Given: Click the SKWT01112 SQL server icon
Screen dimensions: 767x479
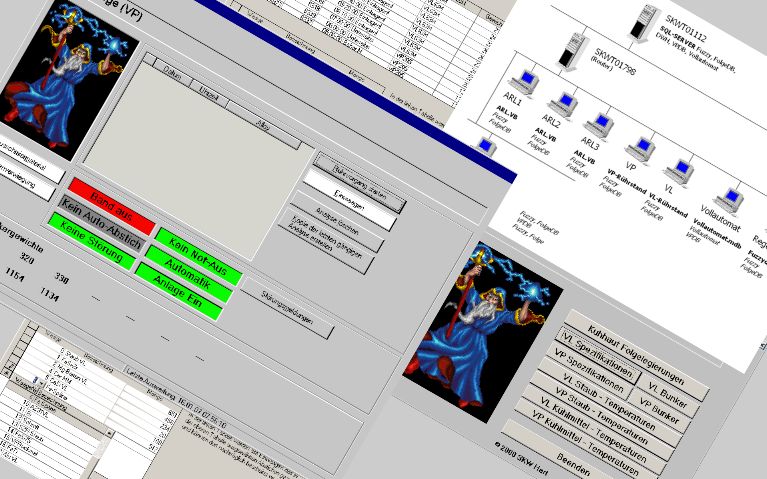Looking at the screenshot, I should click(x=644, y=23).
